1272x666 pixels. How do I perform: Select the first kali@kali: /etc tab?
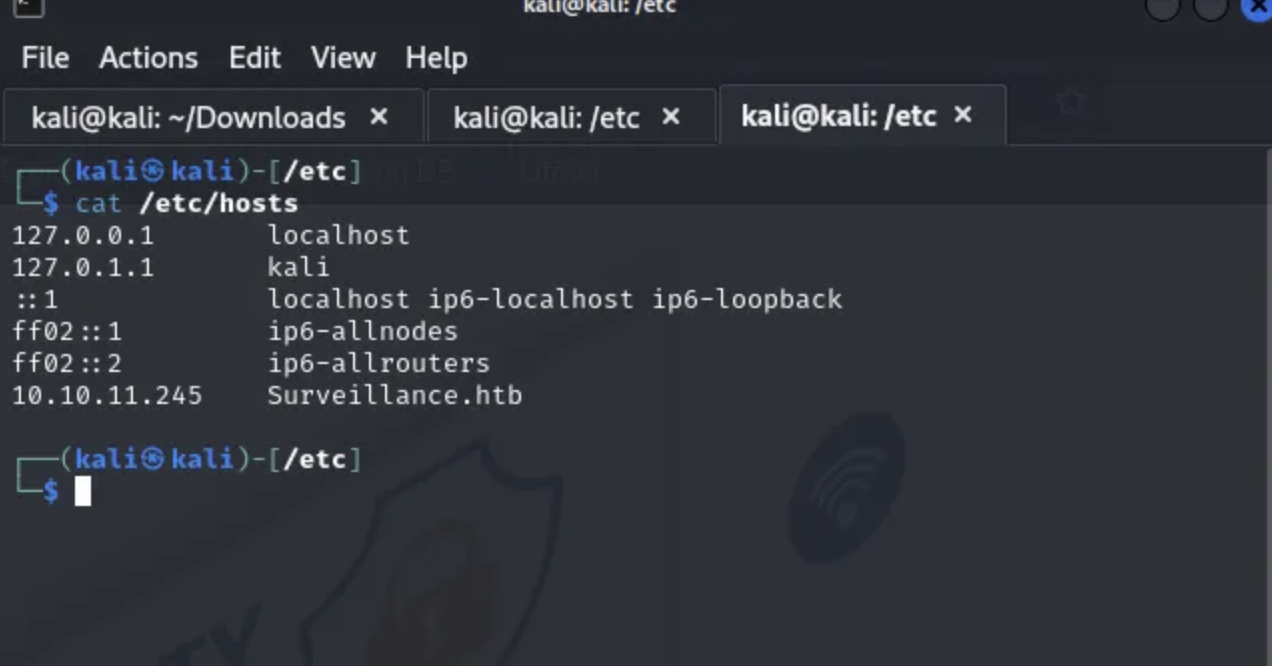click(548, 116)
